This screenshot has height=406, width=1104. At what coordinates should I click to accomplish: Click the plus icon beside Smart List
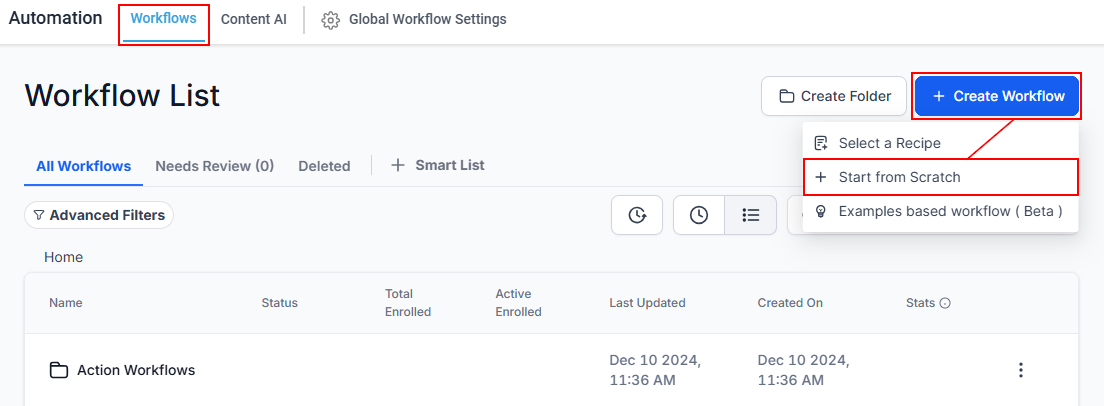tap(398, 165)
